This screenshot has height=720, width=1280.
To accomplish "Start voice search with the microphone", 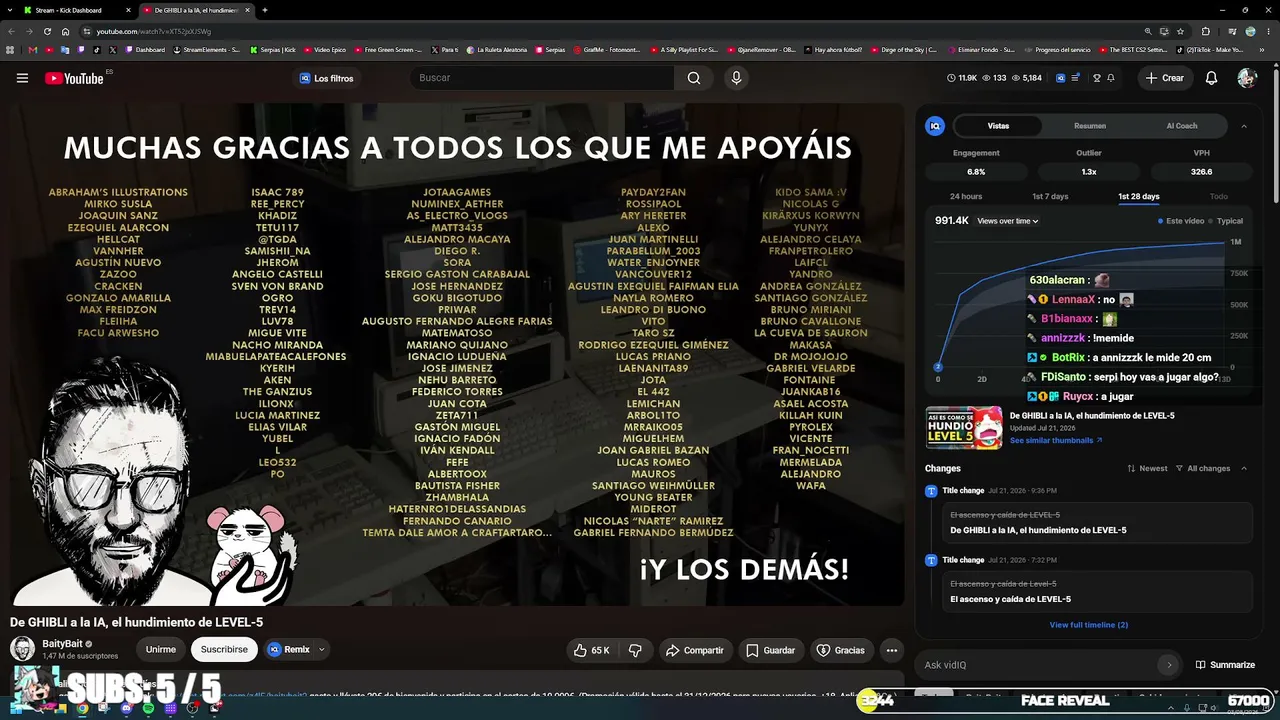I will click(736, 78).
